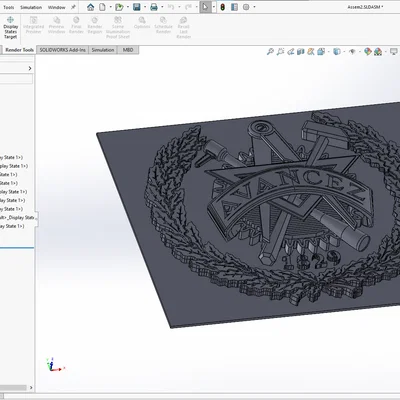
Task: Expand the Print dropdown arrow
Action: 162,7
